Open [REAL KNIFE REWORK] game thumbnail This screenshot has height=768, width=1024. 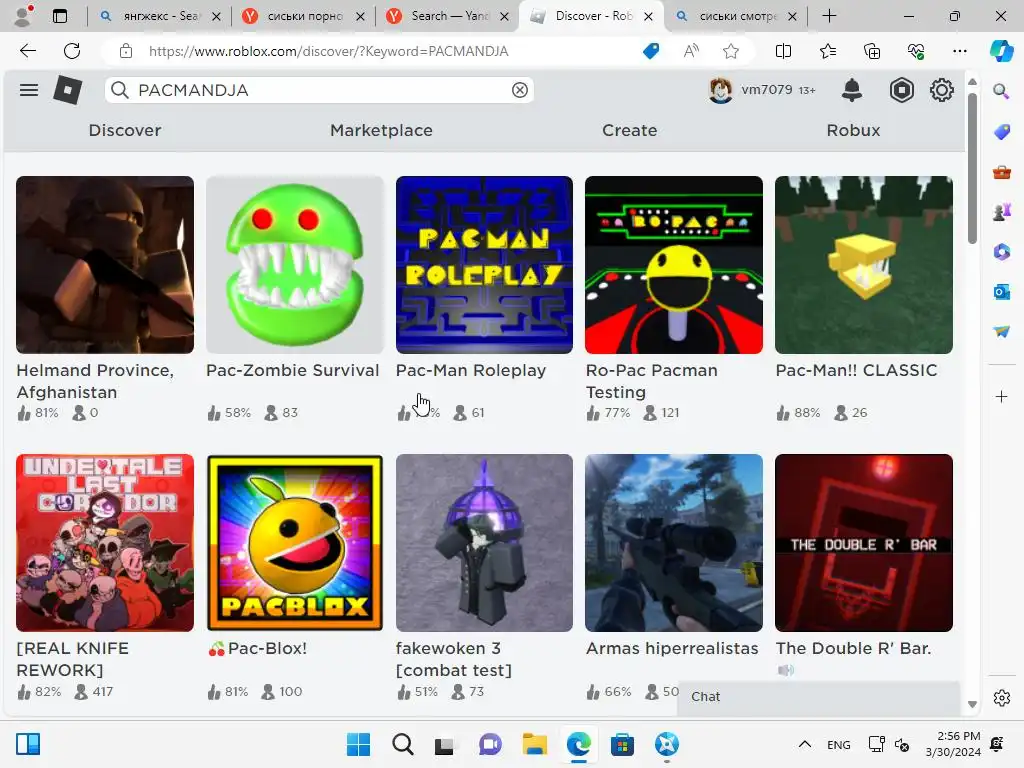tap(105, 543)
